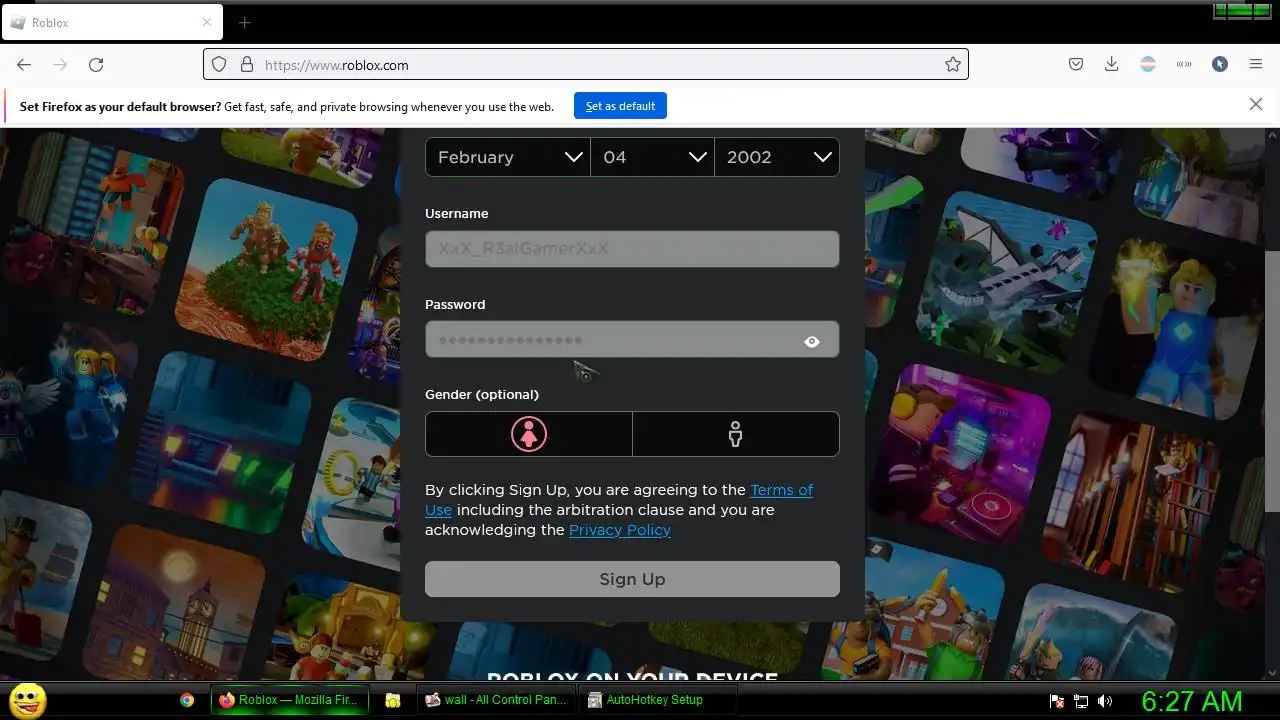
Task: Click the browser forward arrow
Action: point(60,64)
